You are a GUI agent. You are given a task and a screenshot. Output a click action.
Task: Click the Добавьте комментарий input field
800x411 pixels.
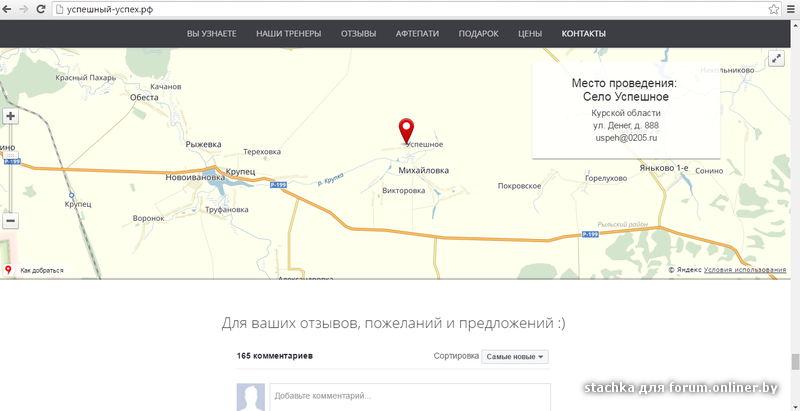(410, 397)
